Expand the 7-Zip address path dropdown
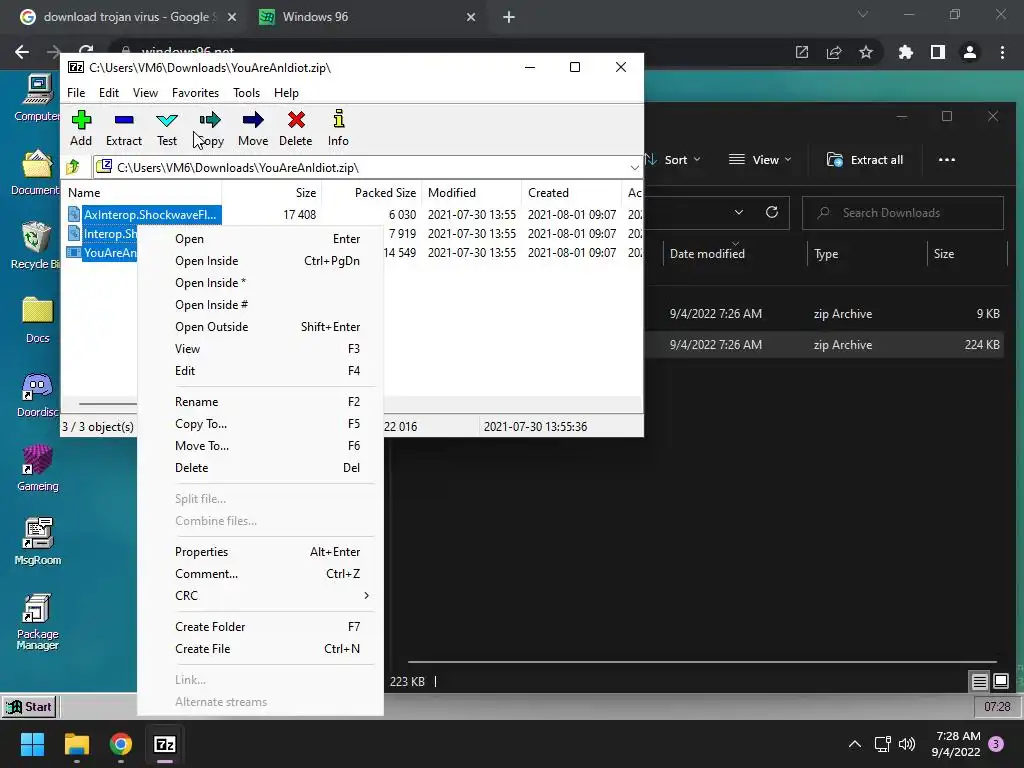Screen dimensions: 1024x768 pos(634,168)
